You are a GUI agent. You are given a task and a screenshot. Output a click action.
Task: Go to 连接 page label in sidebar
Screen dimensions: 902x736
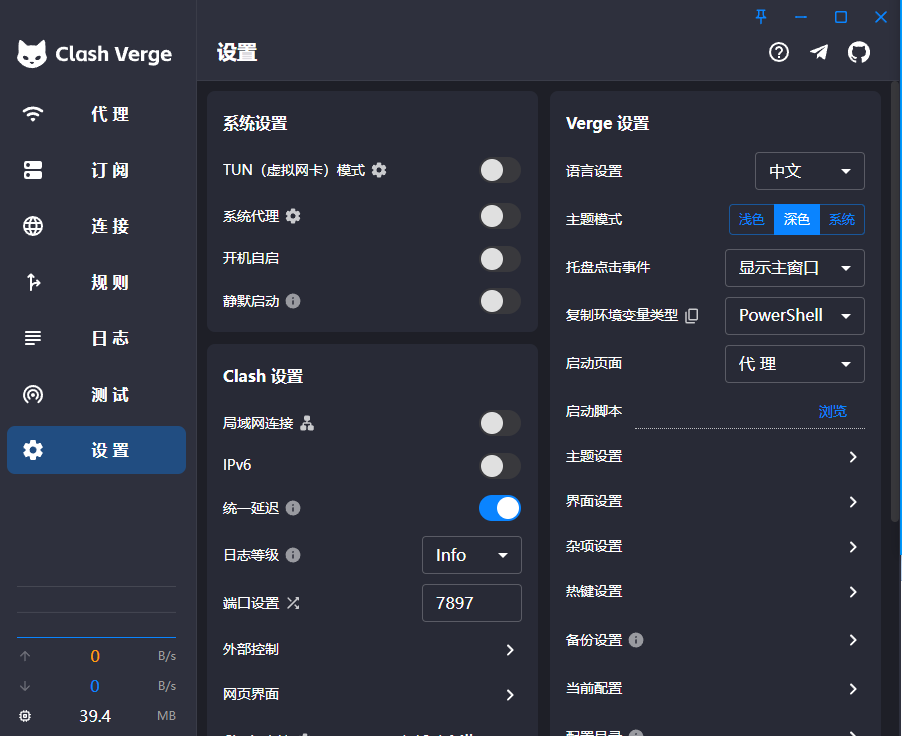[110, 226]
